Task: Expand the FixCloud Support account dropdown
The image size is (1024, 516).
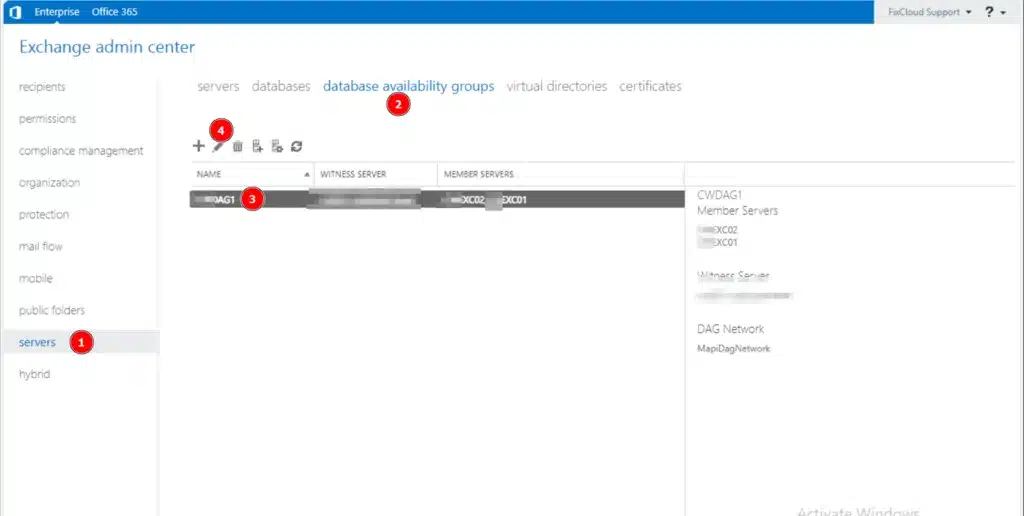Action: pyautogui.click(x=922, y=12)
